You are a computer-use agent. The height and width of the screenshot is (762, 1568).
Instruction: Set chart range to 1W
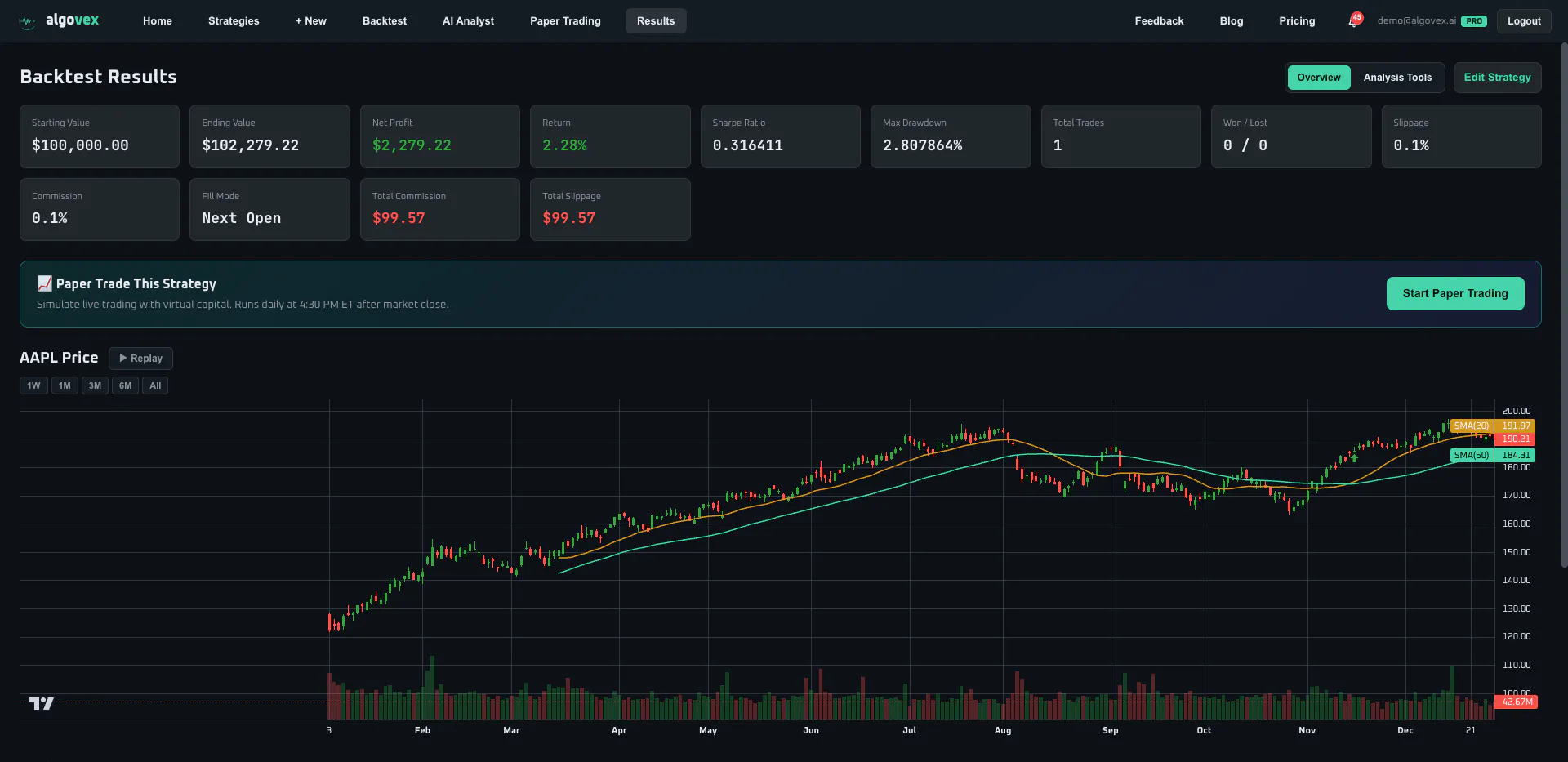[33, 385]
